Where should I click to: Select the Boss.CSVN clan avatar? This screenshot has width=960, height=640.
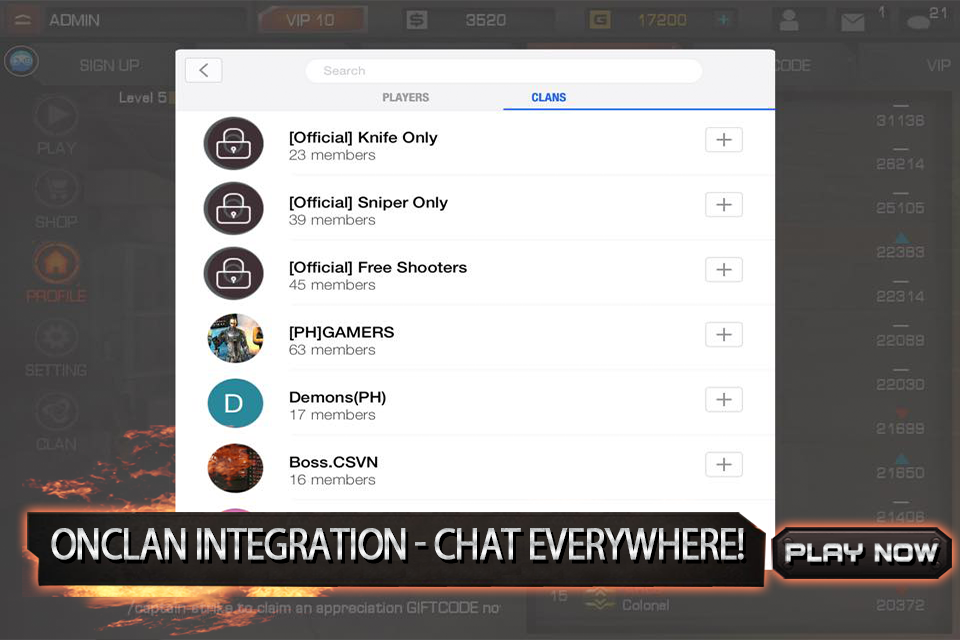click(235, 468)
